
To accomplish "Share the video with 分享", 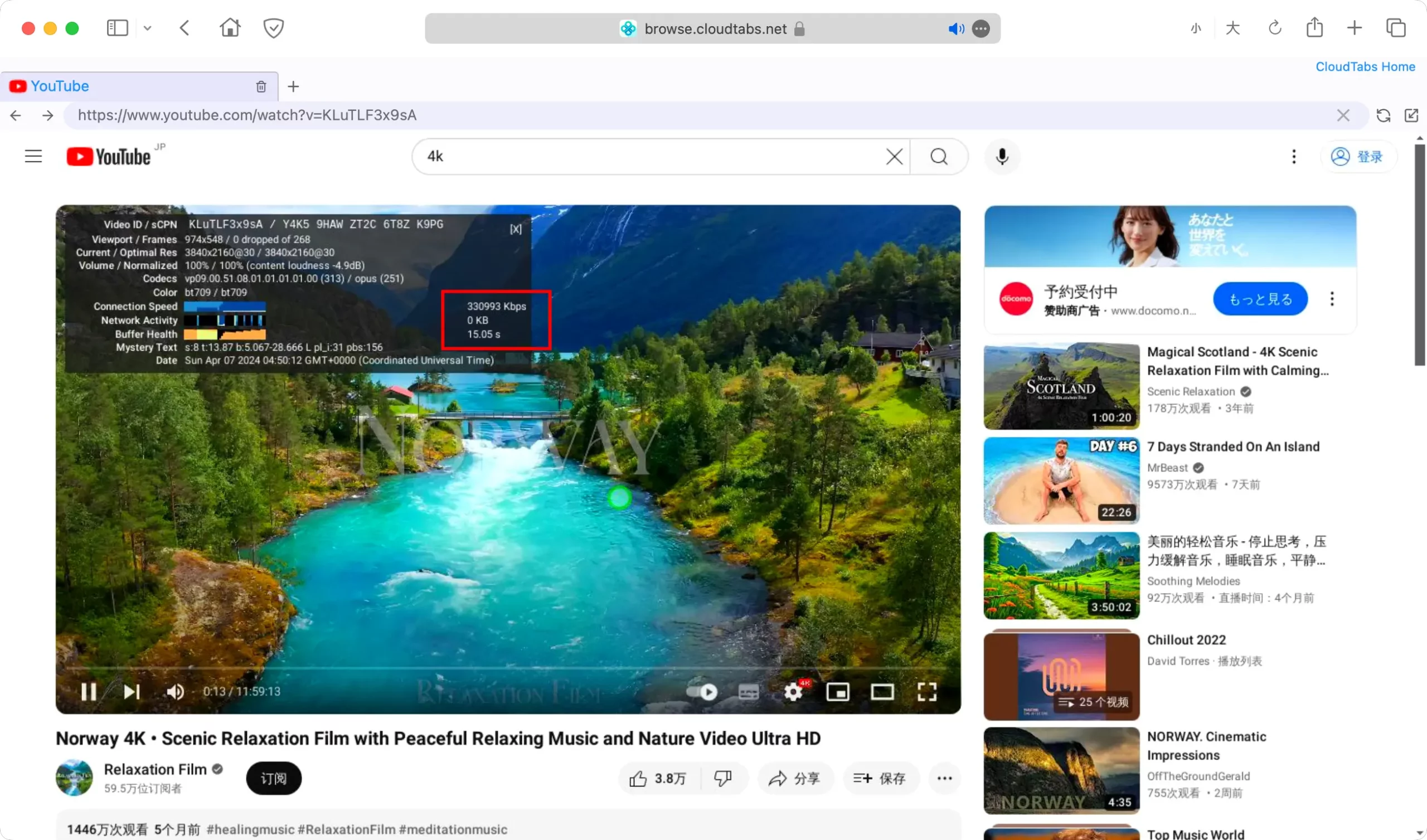I will pos(795,779).
